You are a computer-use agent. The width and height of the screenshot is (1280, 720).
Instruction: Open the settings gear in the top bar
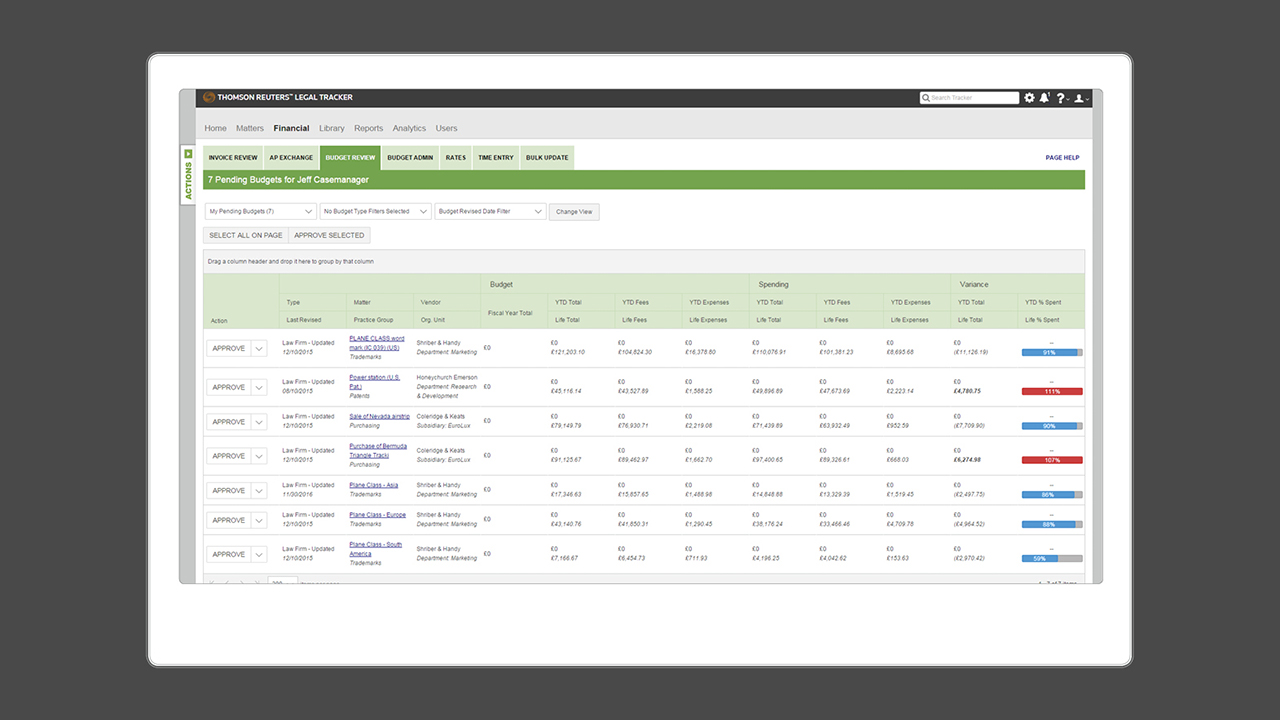[1029, 98]
